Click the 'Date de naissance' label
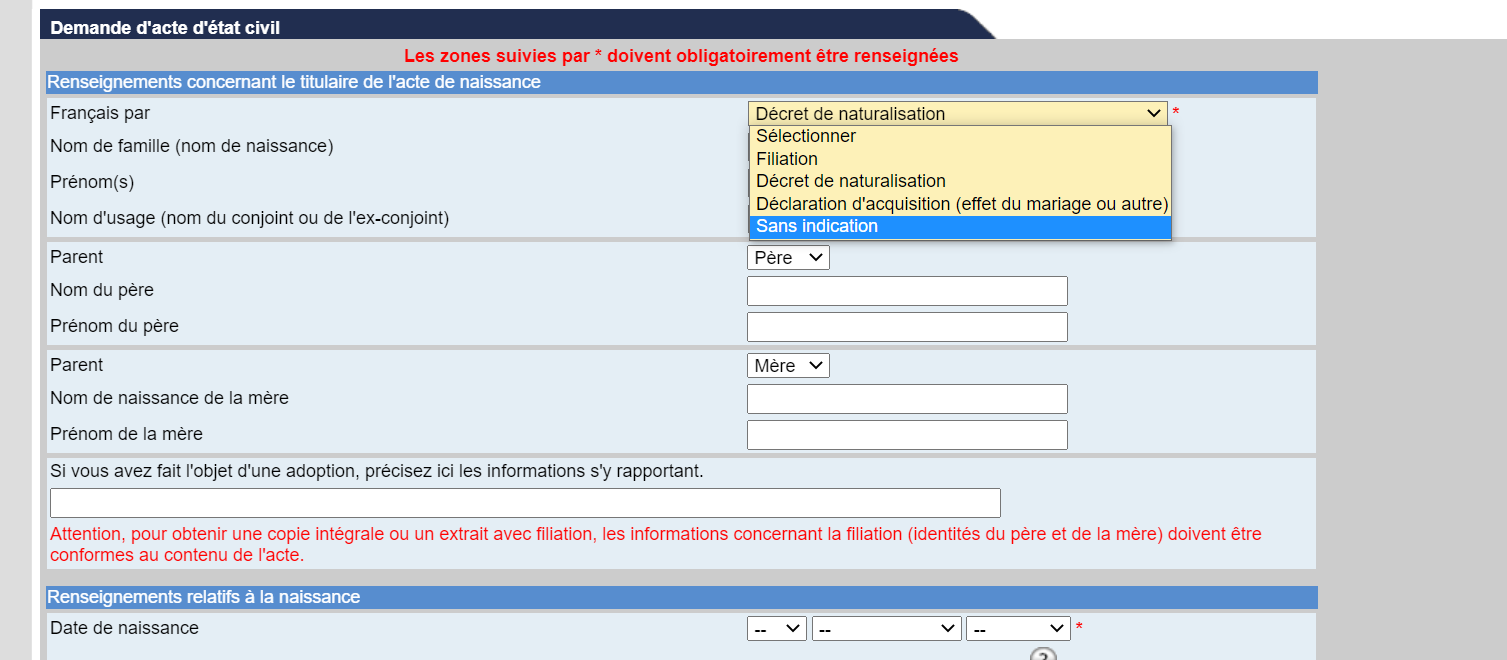The height and width of the screenshot is (660, 1507). pos(124,628)
